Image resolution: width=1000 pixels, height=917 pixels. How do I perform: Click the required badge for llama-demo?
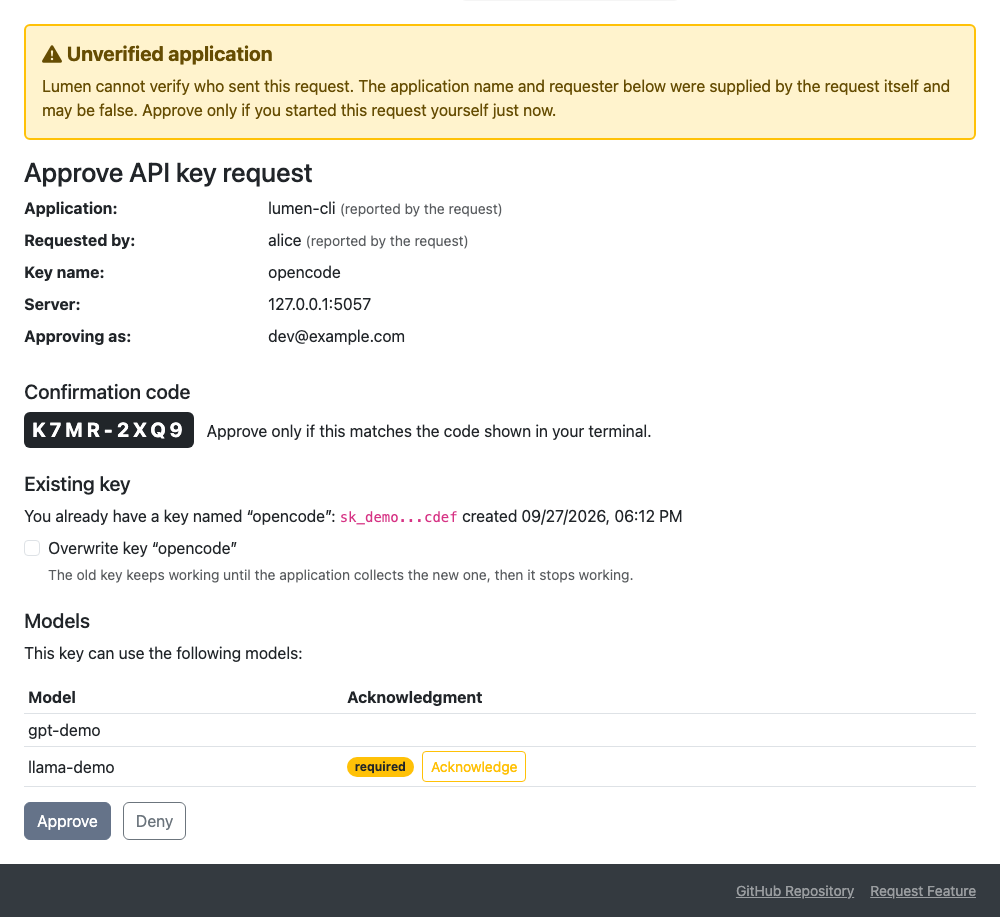point(380,767)
